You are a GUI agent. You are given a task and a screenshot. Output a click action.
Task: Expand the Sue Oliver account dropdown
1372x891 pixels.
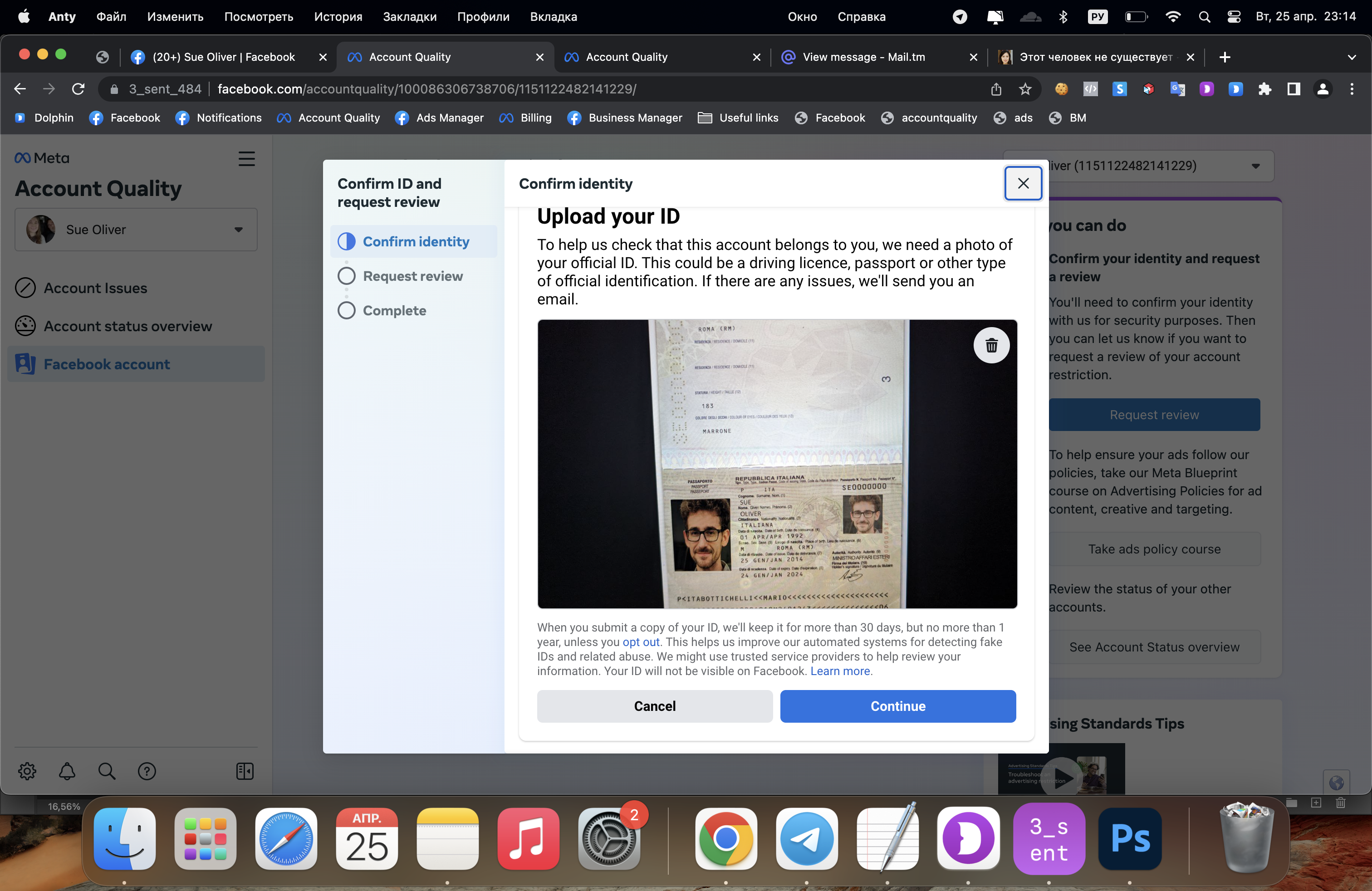pos(136,230)
